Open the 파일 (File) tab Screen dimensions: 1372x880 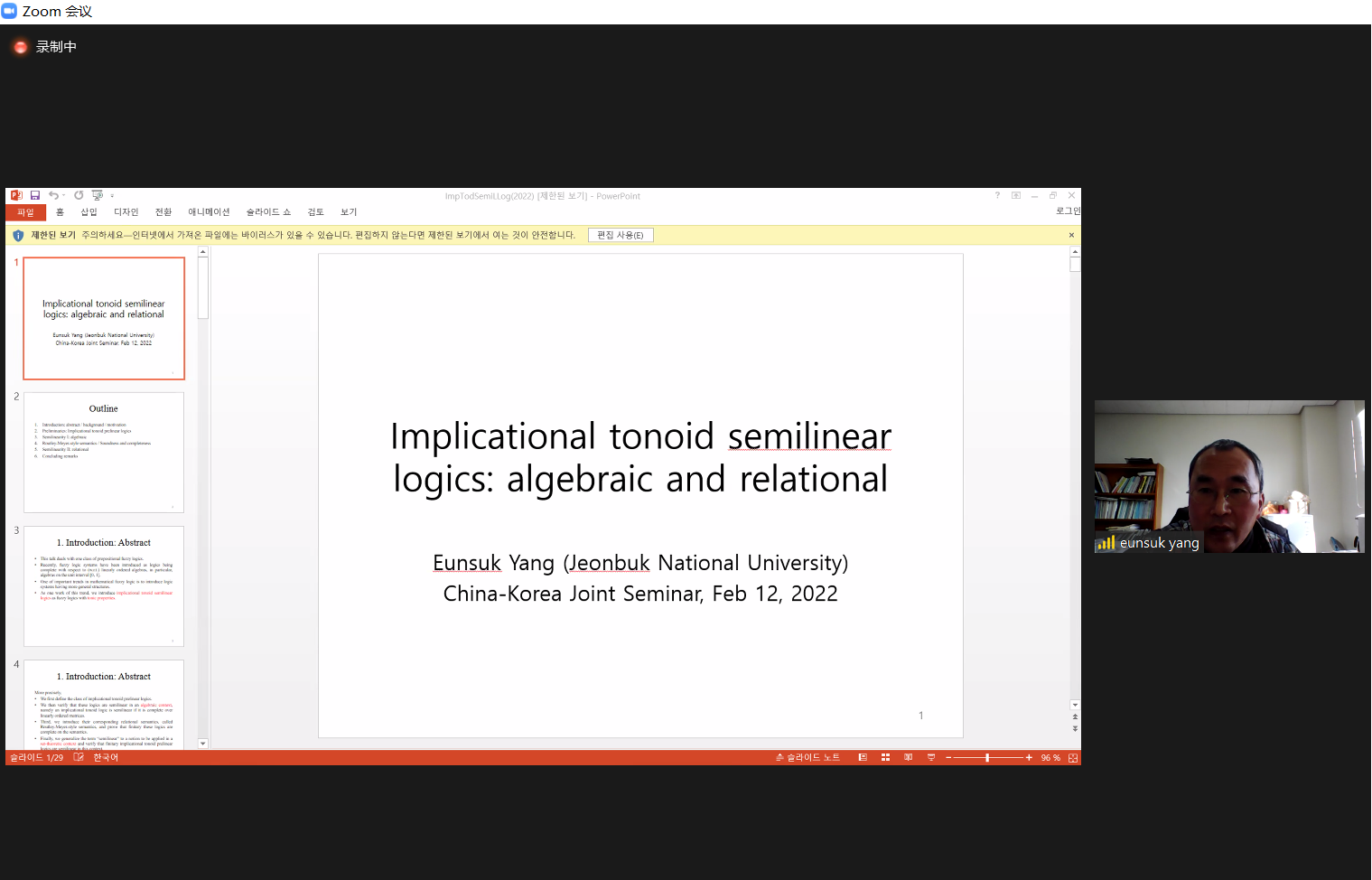[x=25, y=212]
